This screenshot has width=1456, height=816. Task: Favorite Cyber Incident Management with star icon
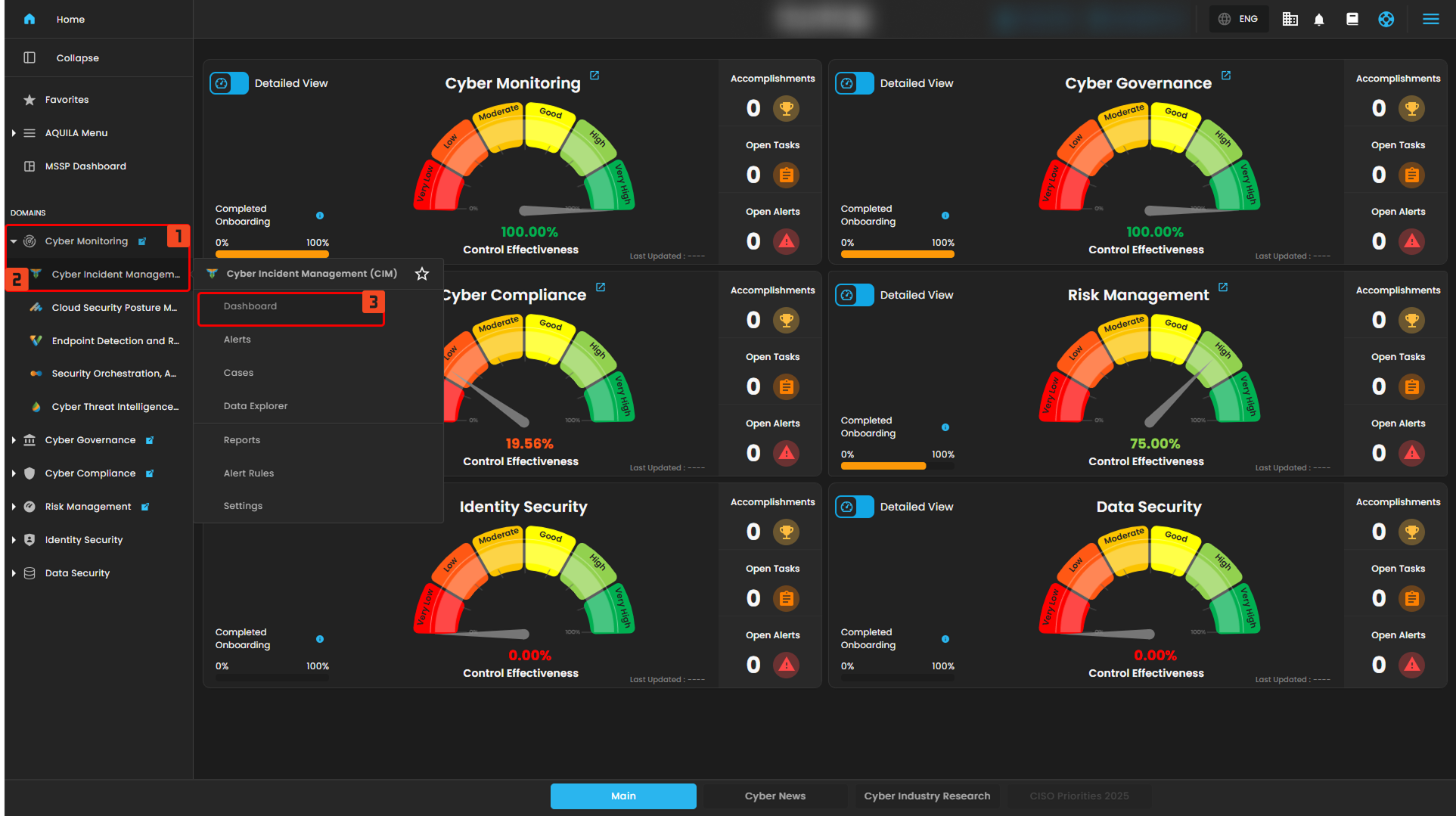pos(422,274)
